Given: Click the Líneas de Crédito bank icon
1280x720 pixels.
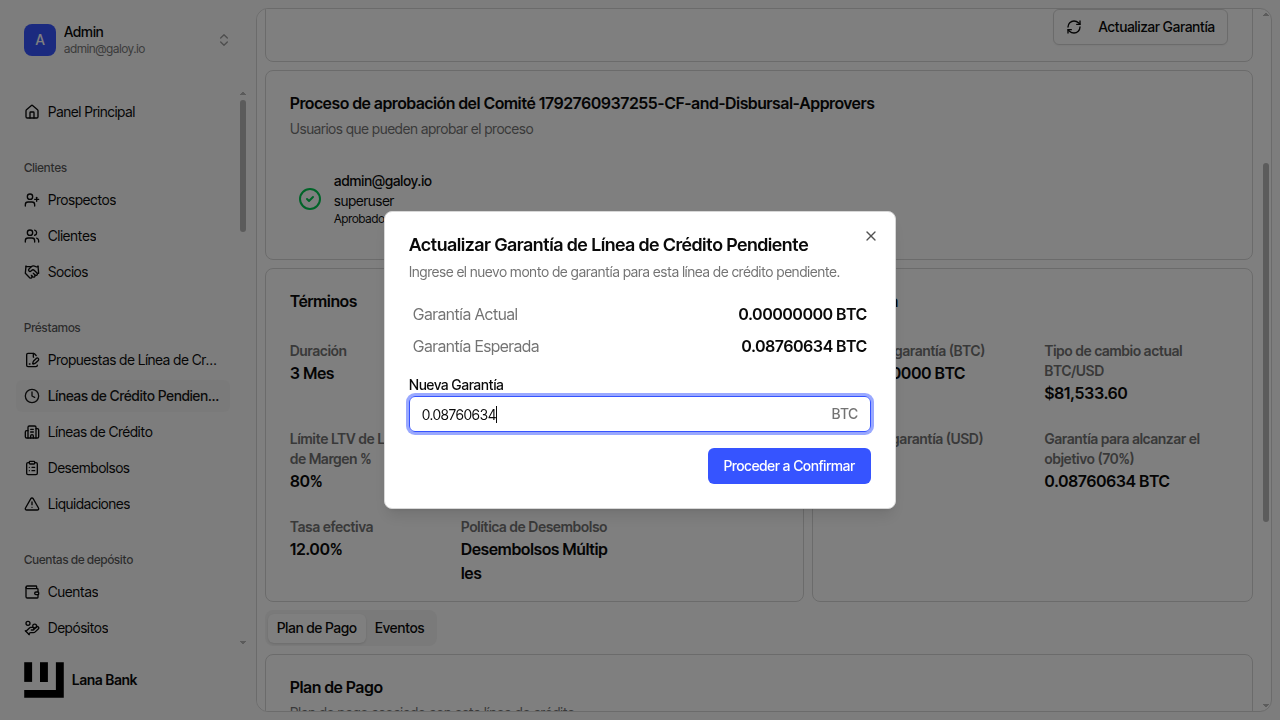Looking at the screenshot, I should tap(32, 432).
